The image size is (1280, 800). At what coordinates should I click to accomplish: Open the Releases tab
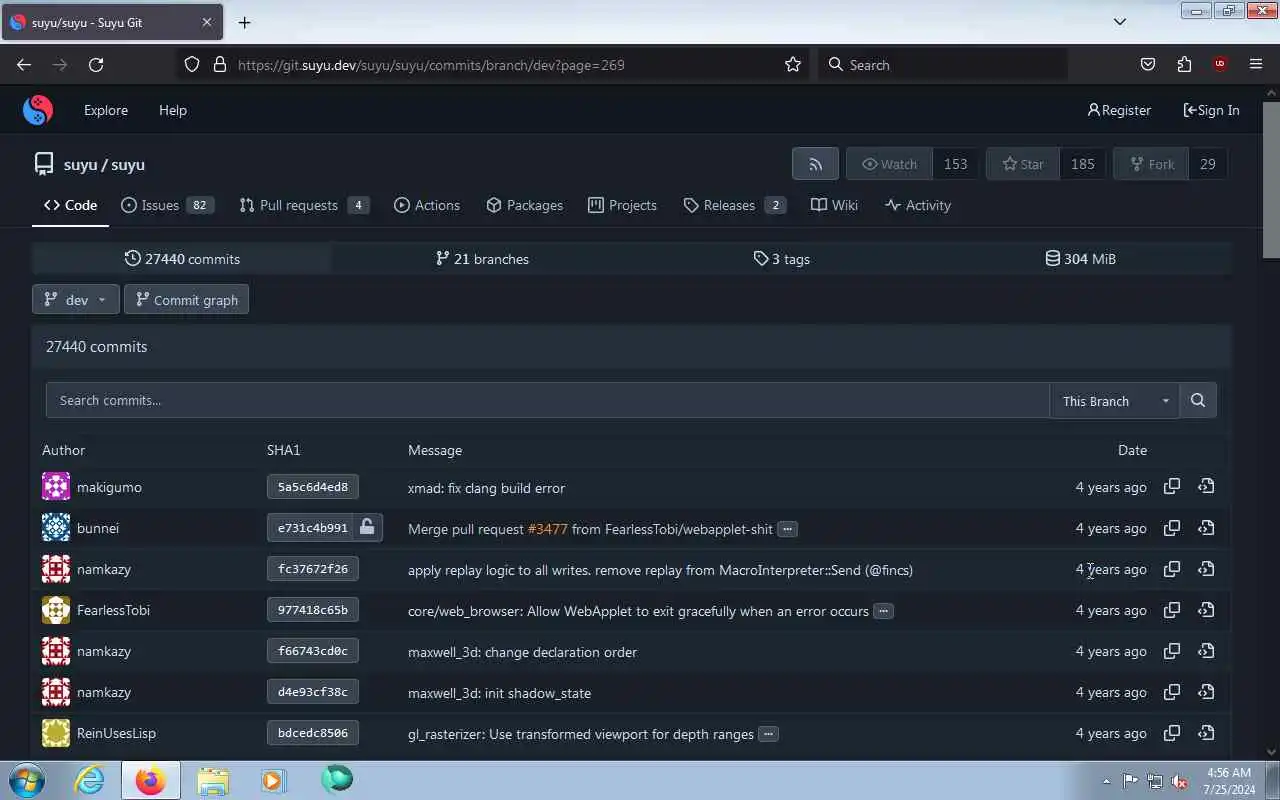pos(734,205)
